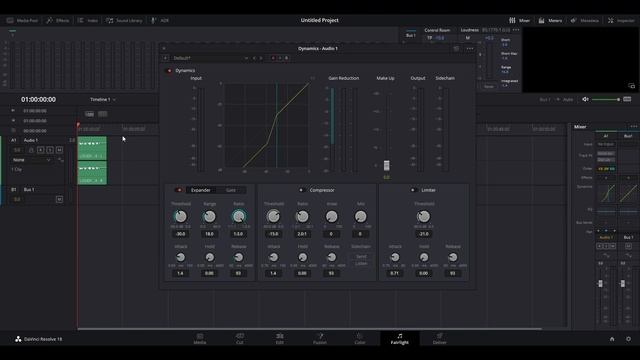
Task: Click Compressor ratio value field 2.0:1
Action: [302, 234]
